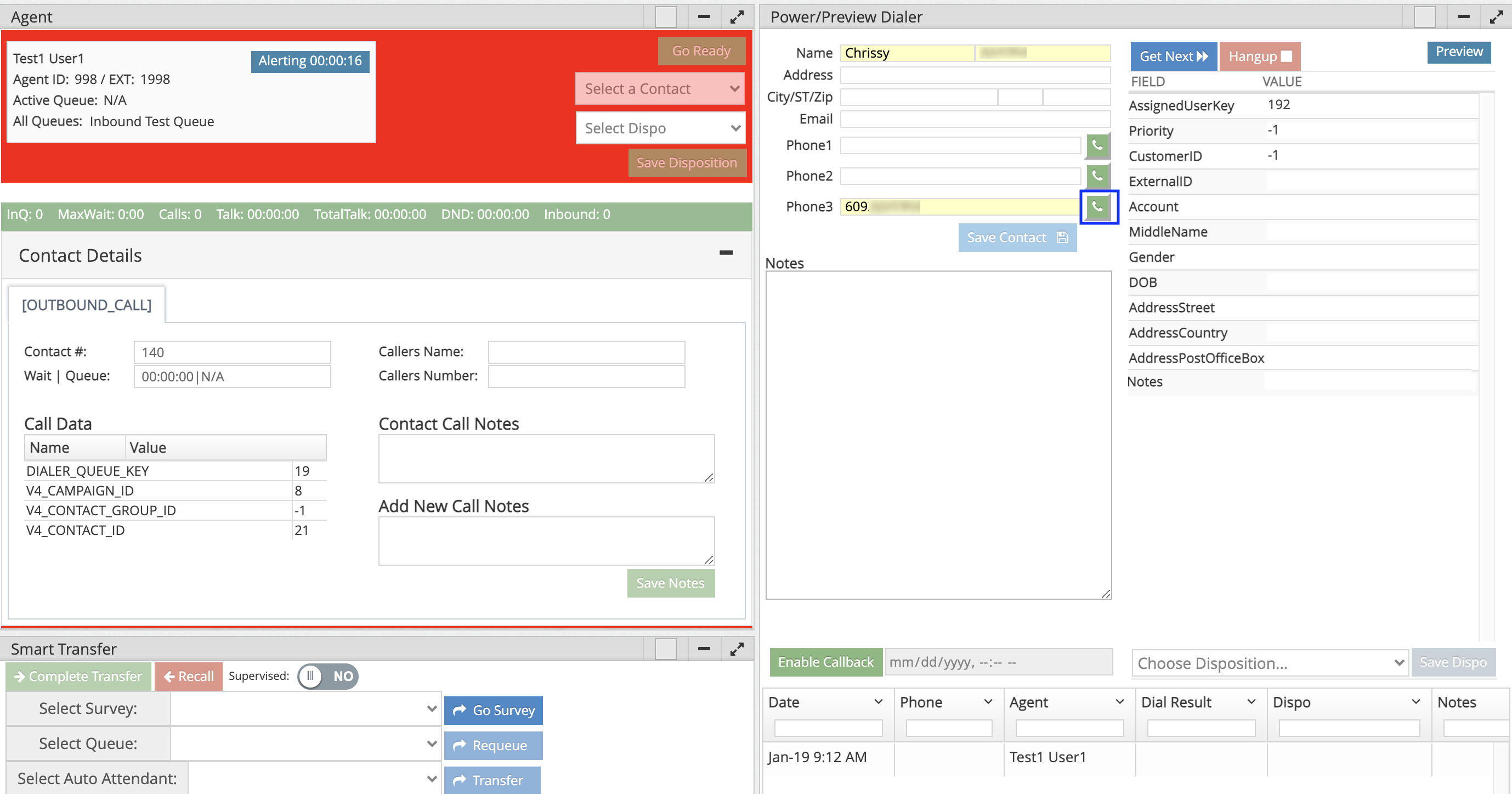This screenshot has width=1512, height=794.
Task: Dial Phone1 using its green call icon
Action: pyautogui.click(x=1097, y=145)
